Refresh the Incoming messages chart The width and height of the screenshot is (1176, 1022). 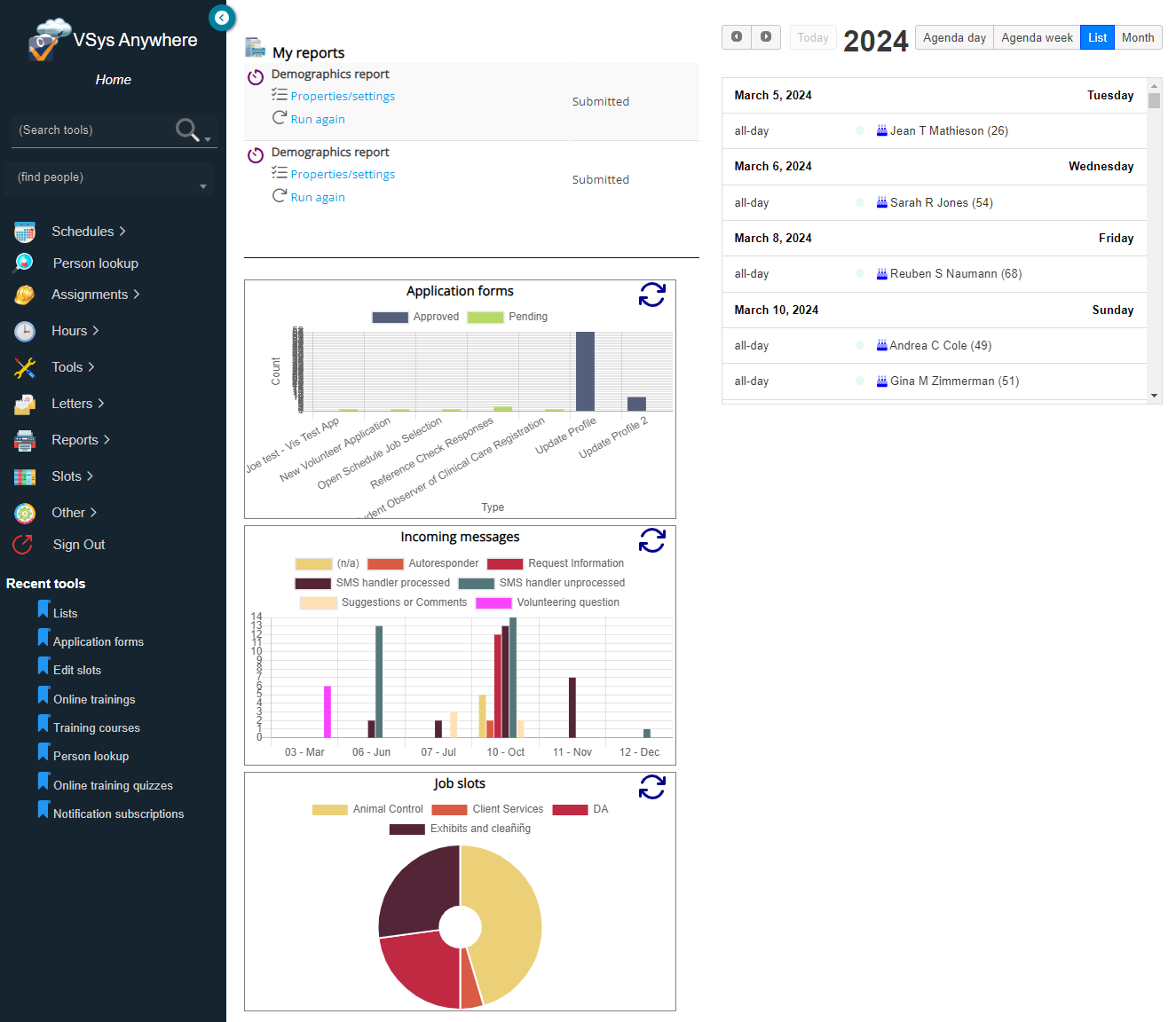[x=651, y=540]
